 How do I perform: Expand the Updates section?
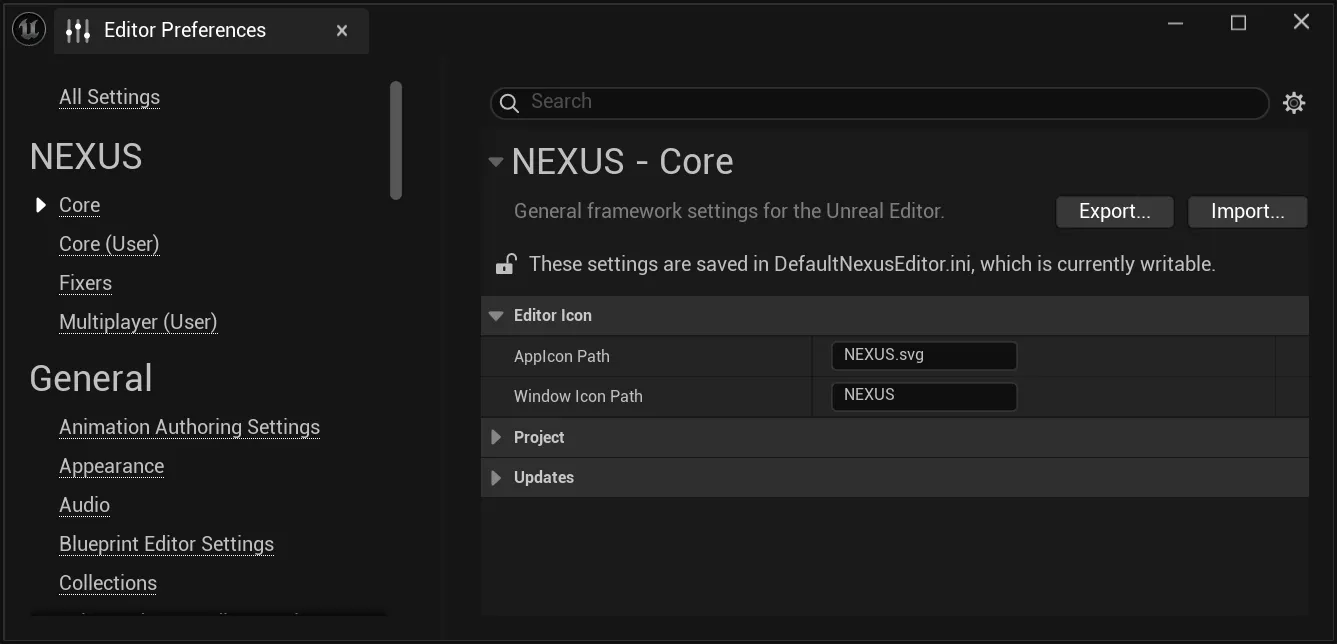pyautogui.click(x=496, y=477)
